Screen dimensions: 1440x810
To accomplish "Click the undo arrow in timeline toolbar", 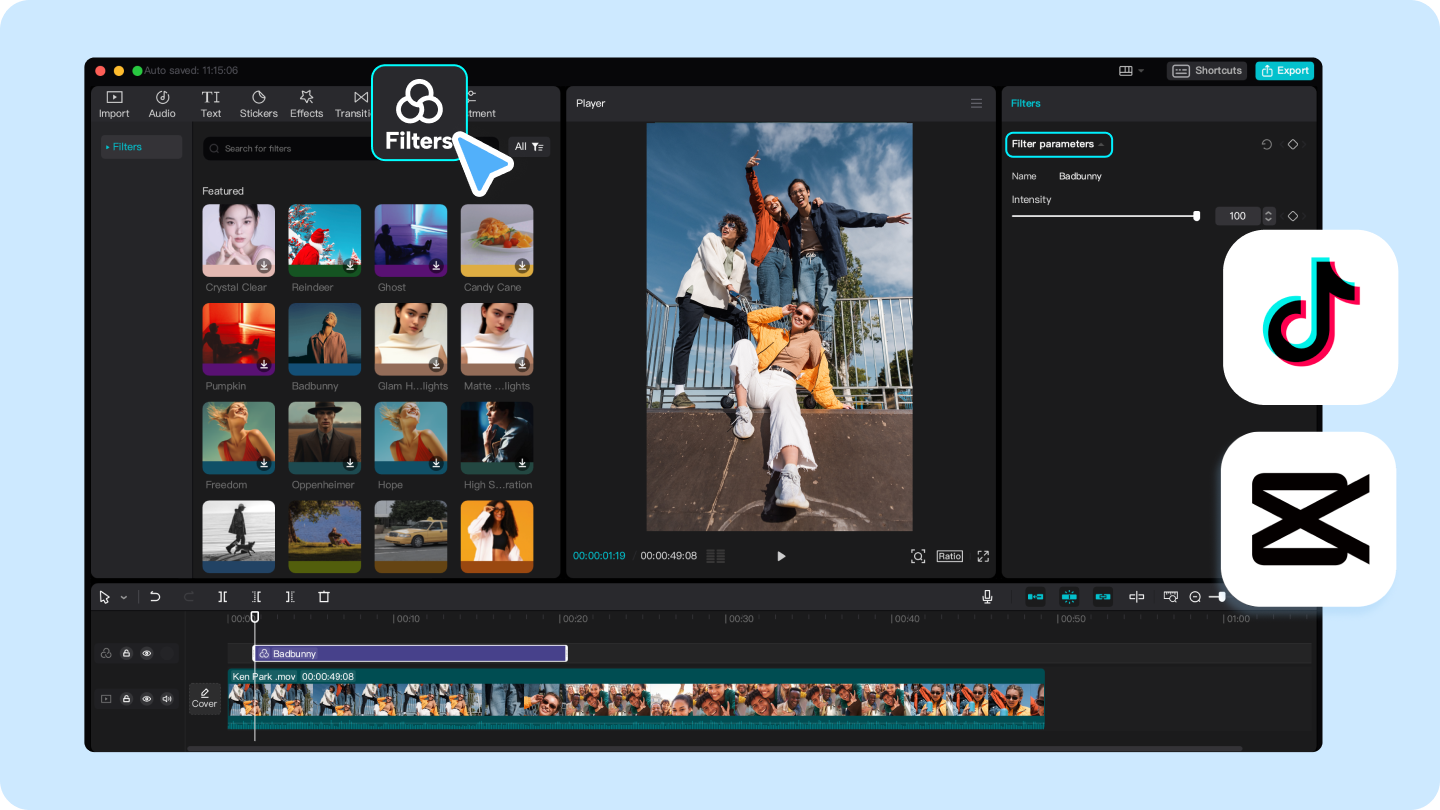I will pos(155,597).
